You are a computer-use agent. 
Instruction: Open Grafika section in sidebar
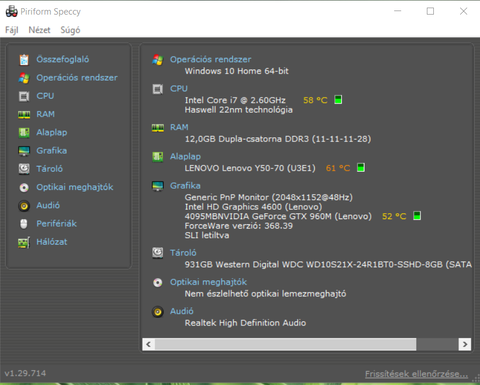tap(52, 151)
